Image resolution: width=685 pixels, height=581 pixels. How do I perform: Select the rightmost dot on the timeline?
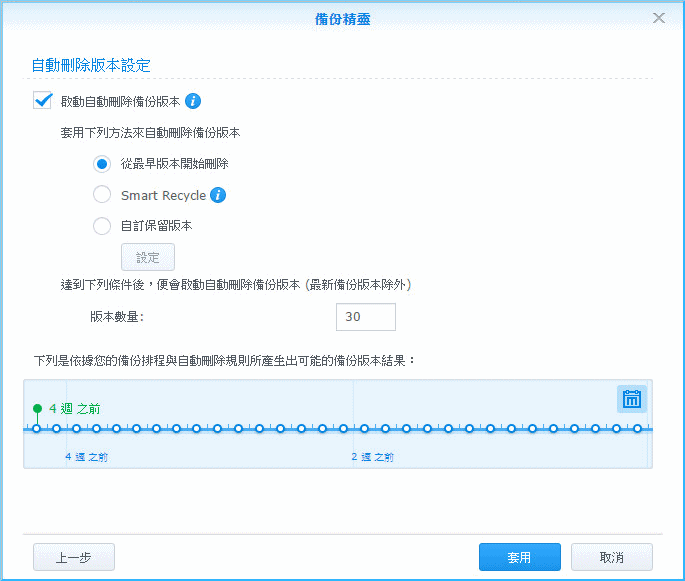tap(636, 429)
